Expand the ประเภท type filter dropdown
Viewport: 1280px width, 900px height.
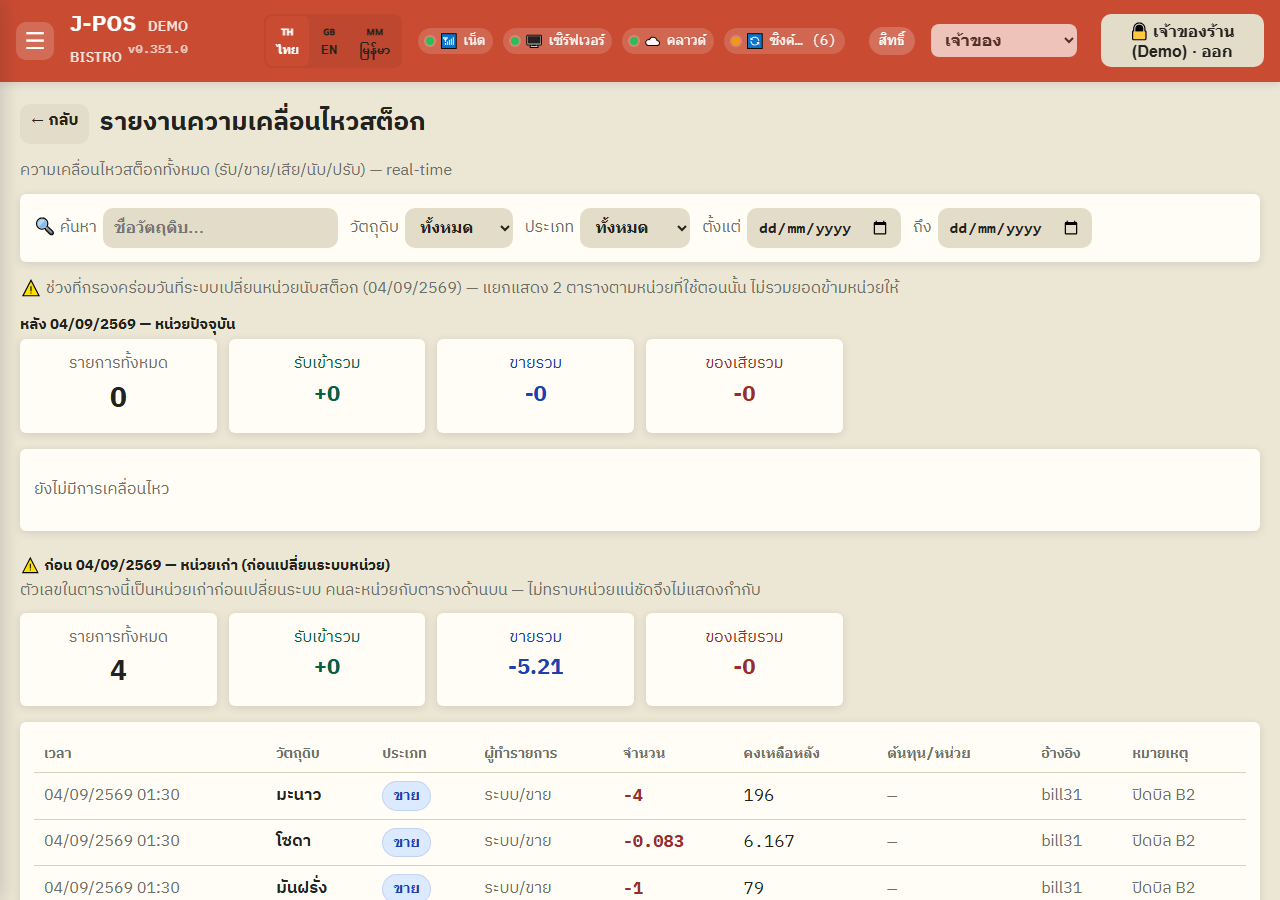point(635,228)
